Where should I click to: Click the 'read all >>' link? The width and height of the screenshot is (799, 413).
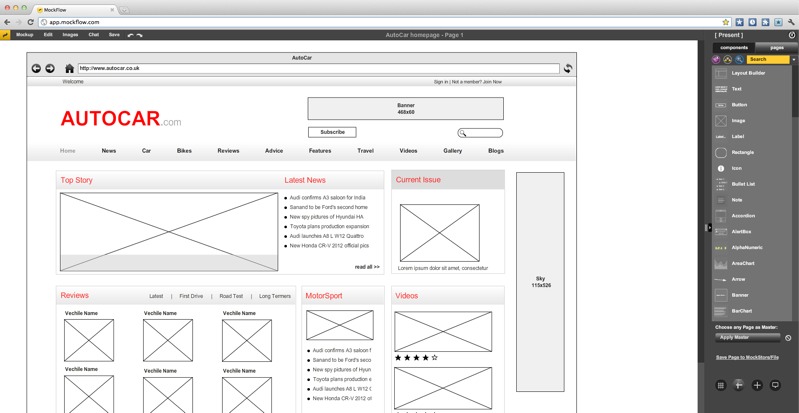[367, 267]
